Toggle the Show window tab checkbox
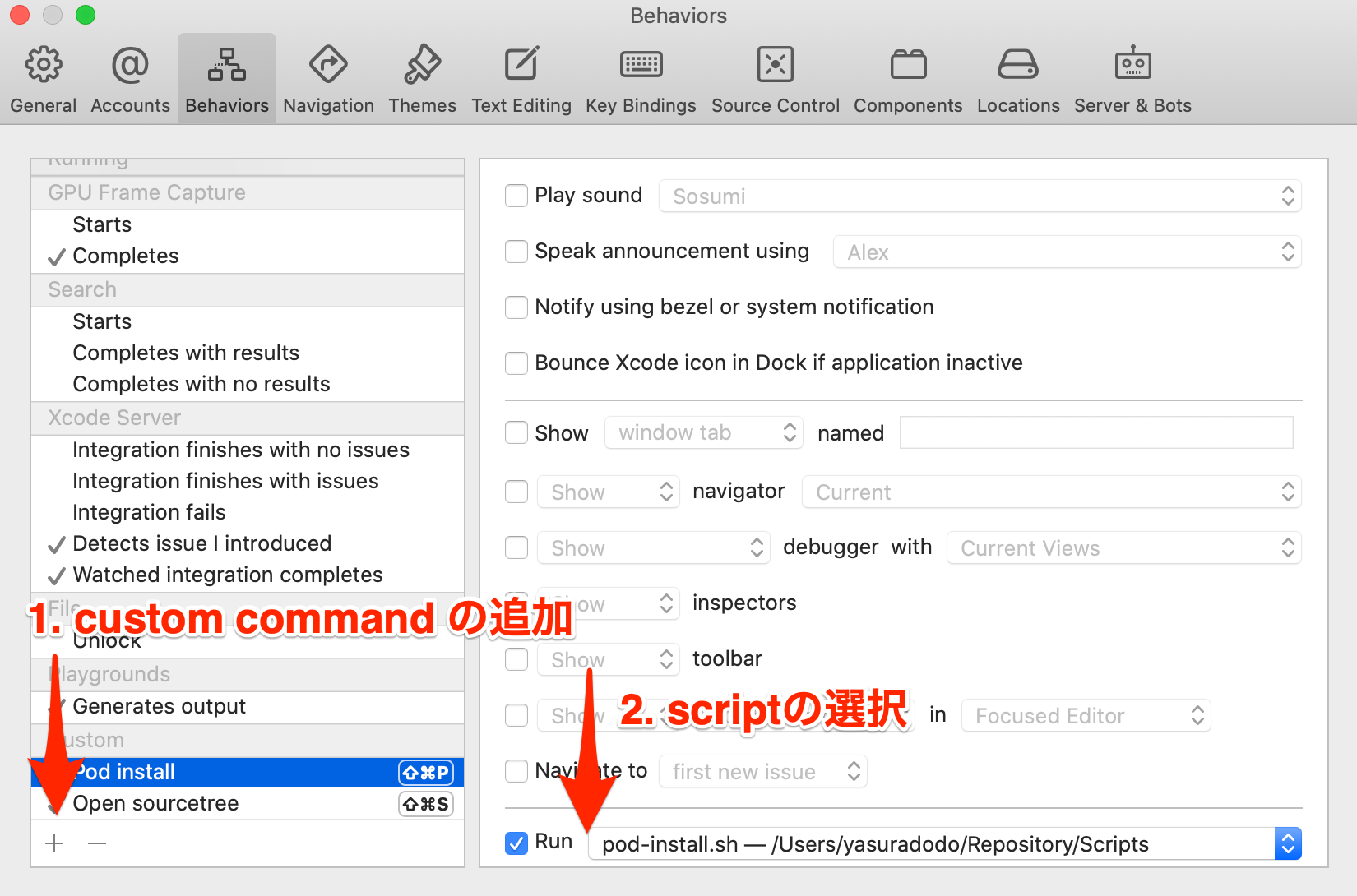 click(x=516, y=432)
